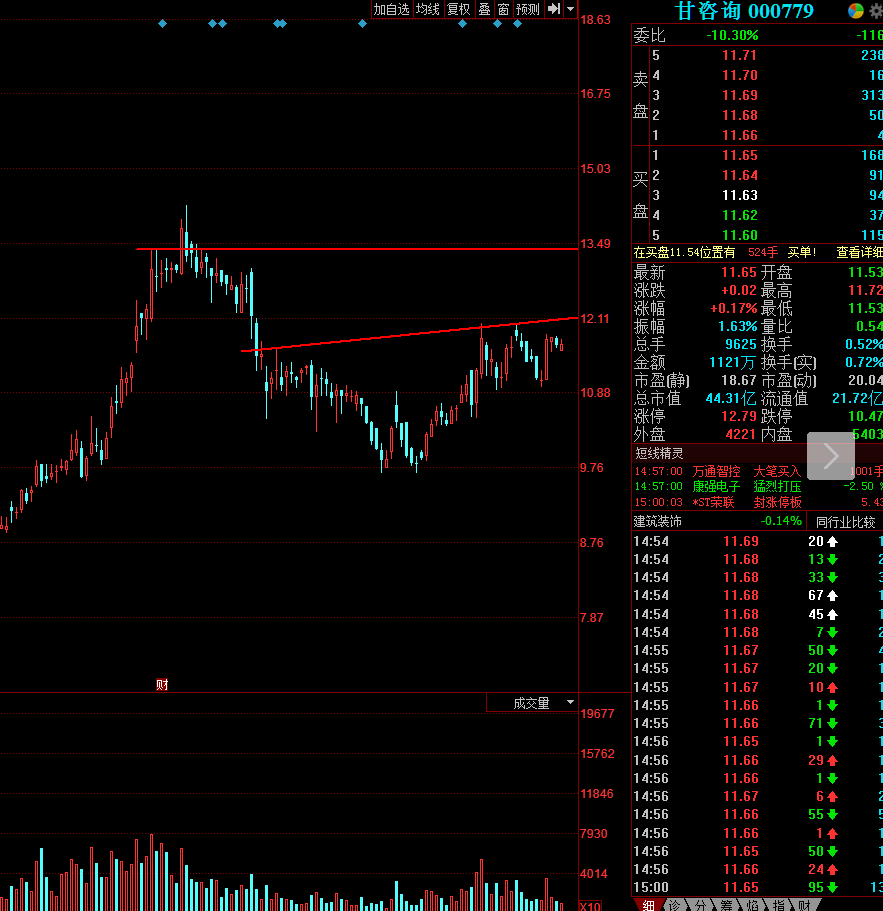Select the 焰 flame tab icon
The height and width of the screenshot is (911, 883).
pyautogui.click(x=752, y=905)
